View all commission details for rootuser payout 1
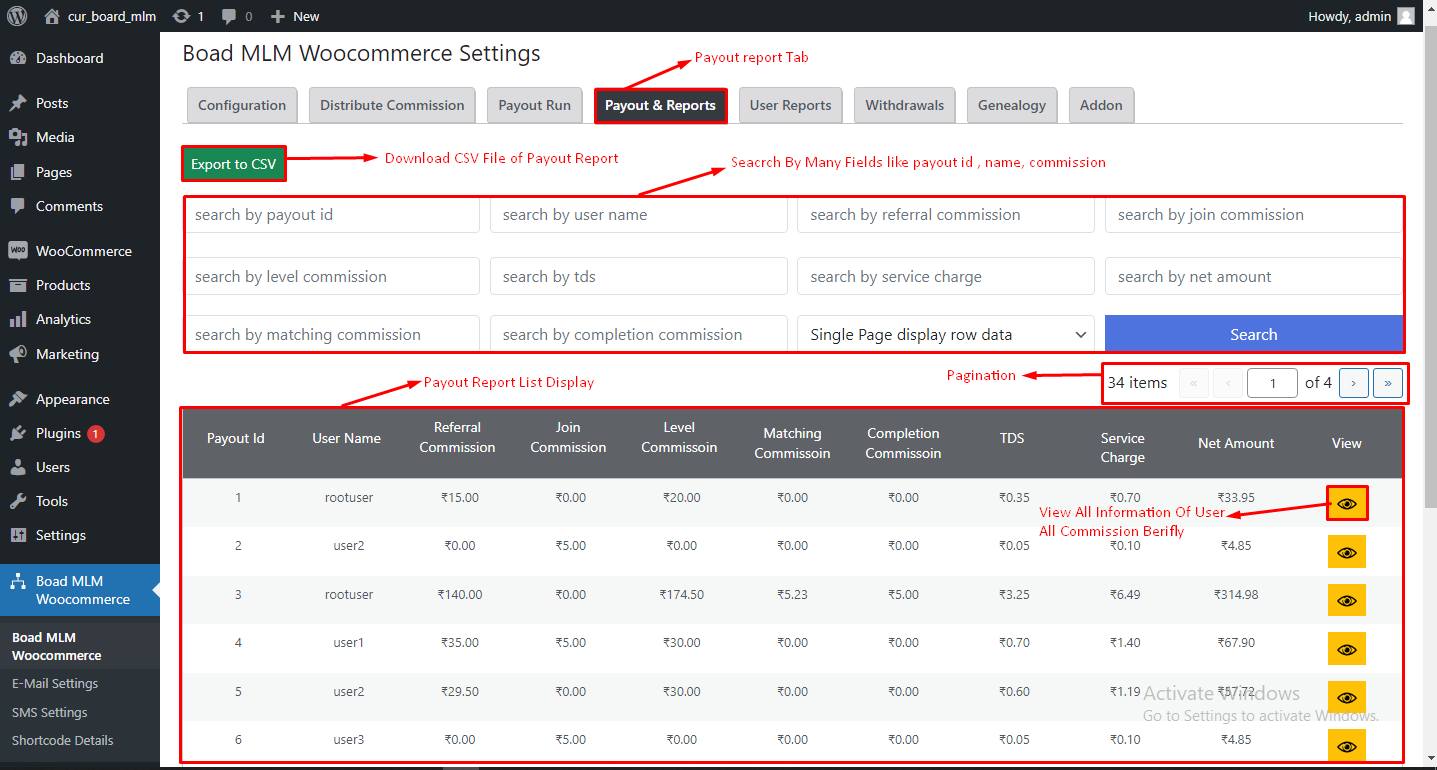 [x=1346, y=503]
